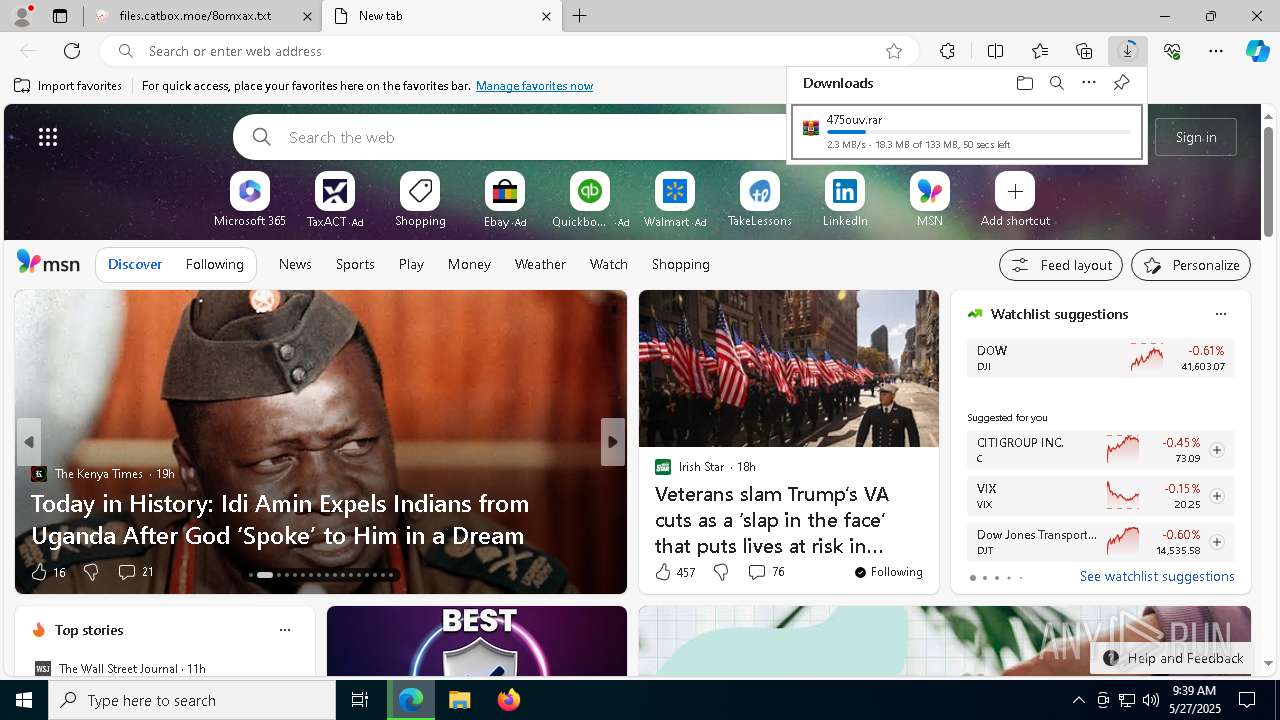Image resolution: width=1280 pixels, height=720 pixels.
Task: Open Sports category
Action: [355, 264]
